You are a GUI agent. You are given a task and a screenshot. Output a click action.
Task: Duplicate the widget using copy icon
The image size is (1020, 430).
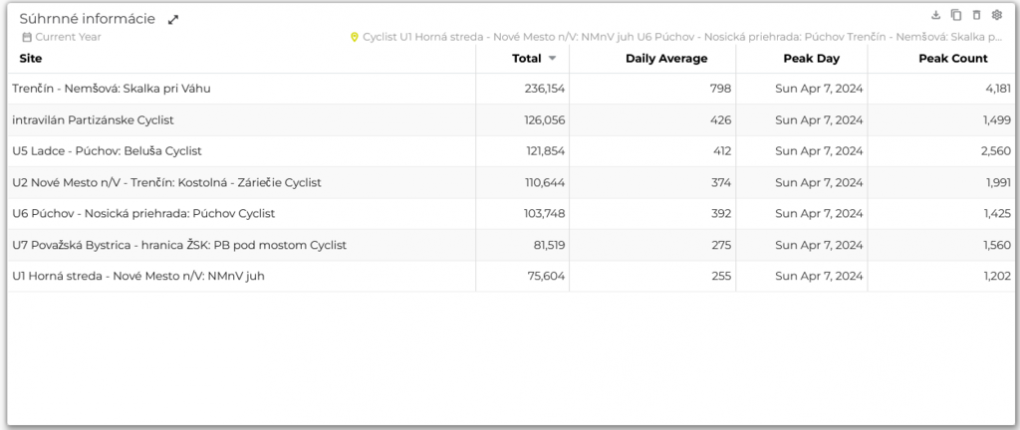956,15
